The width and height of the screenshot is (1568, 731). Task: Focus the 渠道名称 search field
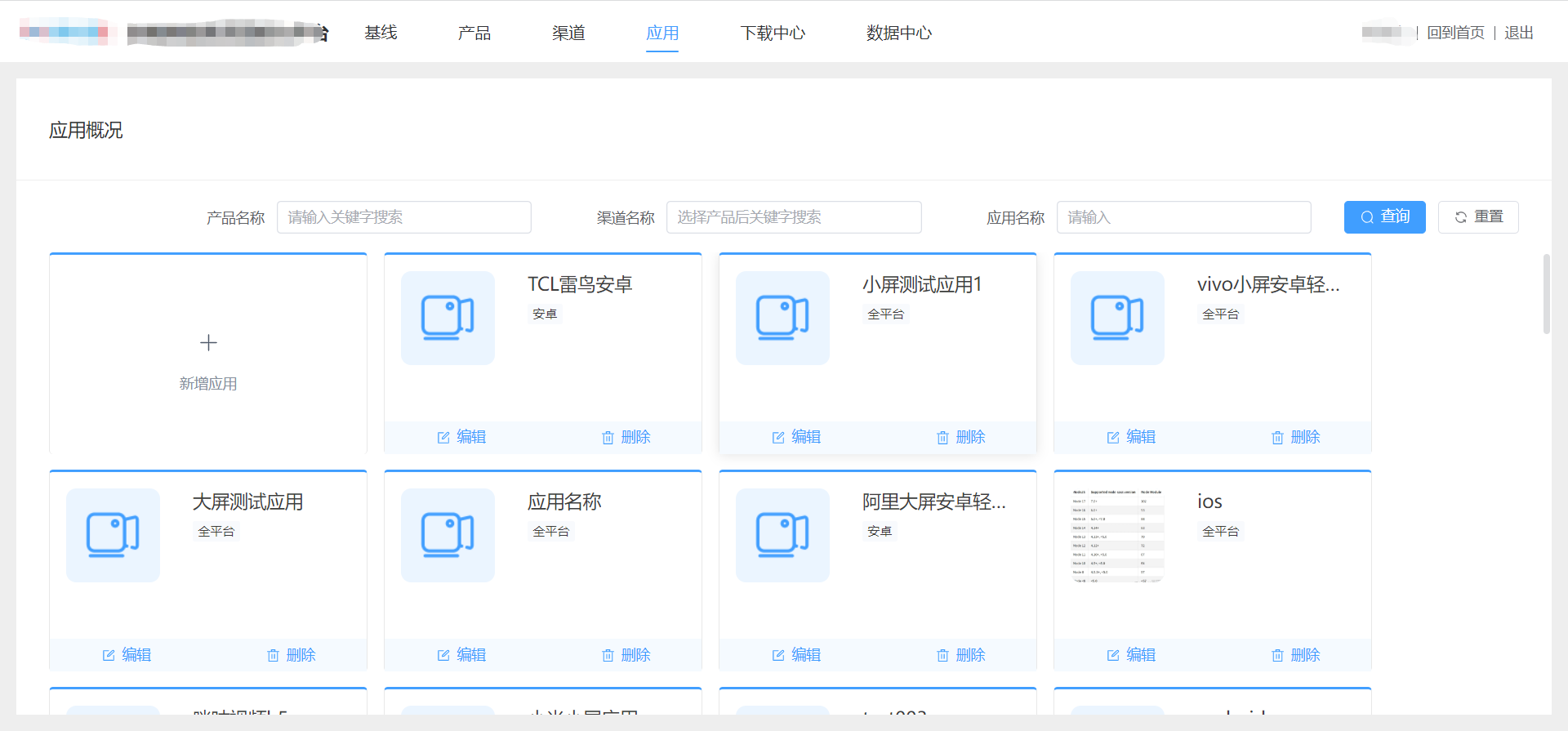794,217
